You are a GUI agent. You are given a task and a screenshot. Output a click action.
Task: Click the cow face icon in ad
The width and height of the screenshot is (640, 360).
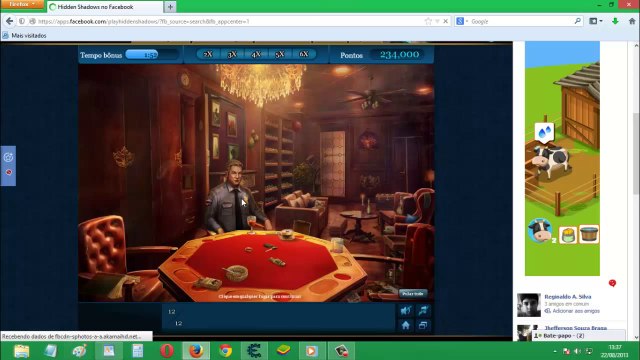[x=540, y=231]
